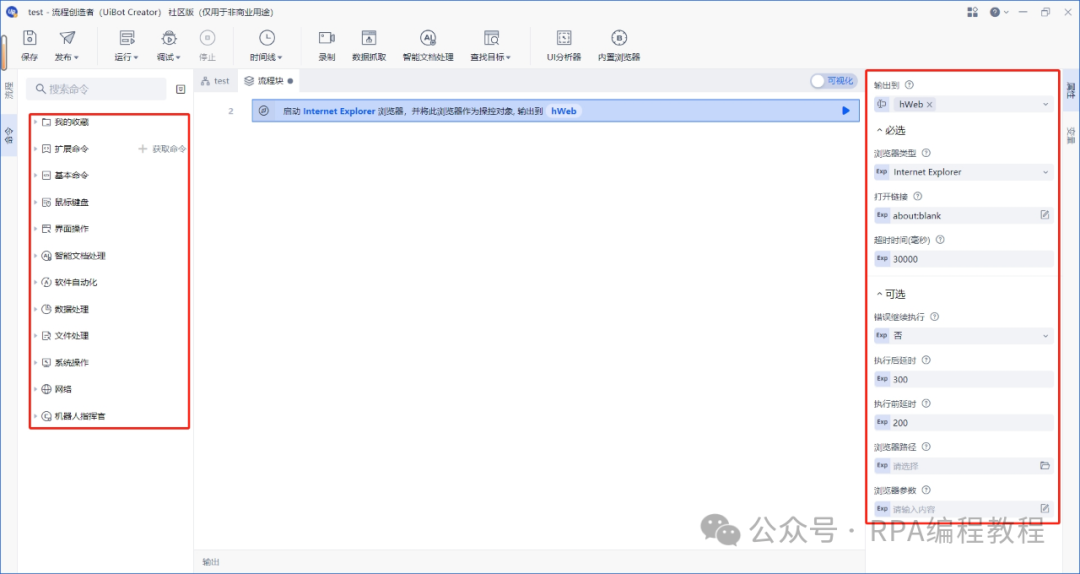
Task: Open the Timeline (时间线) clock icon
Action: [267, 38]
